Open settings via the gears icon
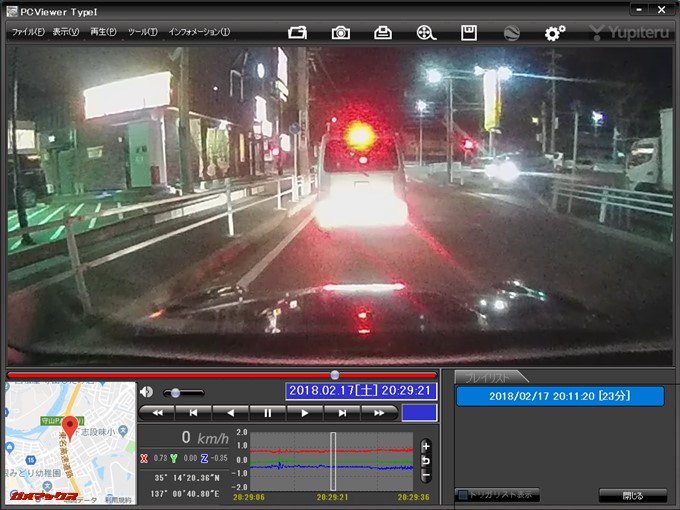This screenshot has width=680, height=510. point(555,32)
